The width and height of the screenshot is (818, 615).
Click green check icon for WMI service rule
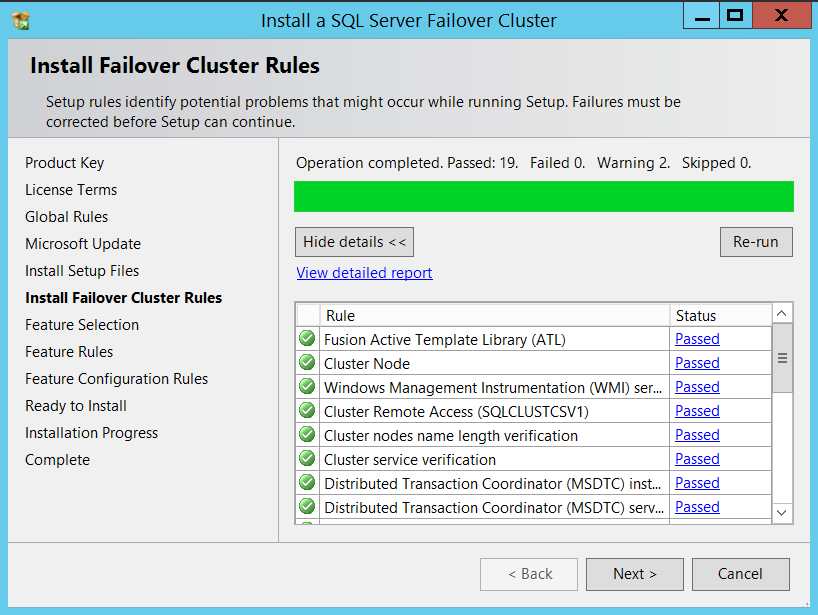[307, 386]
